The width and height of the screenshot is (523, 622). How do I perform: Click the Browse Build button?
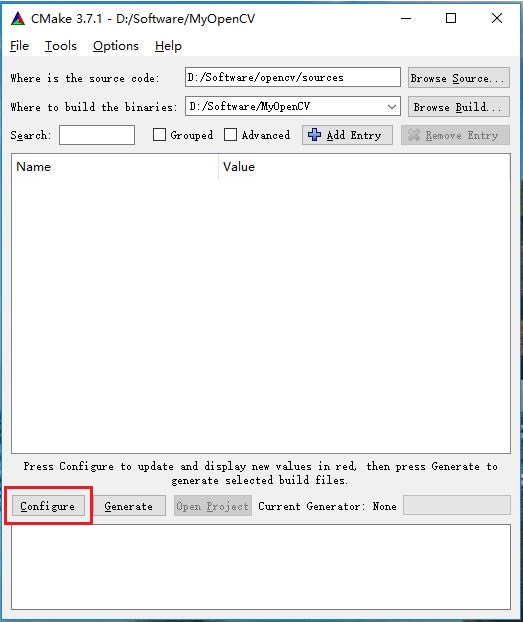click(459, 107)
